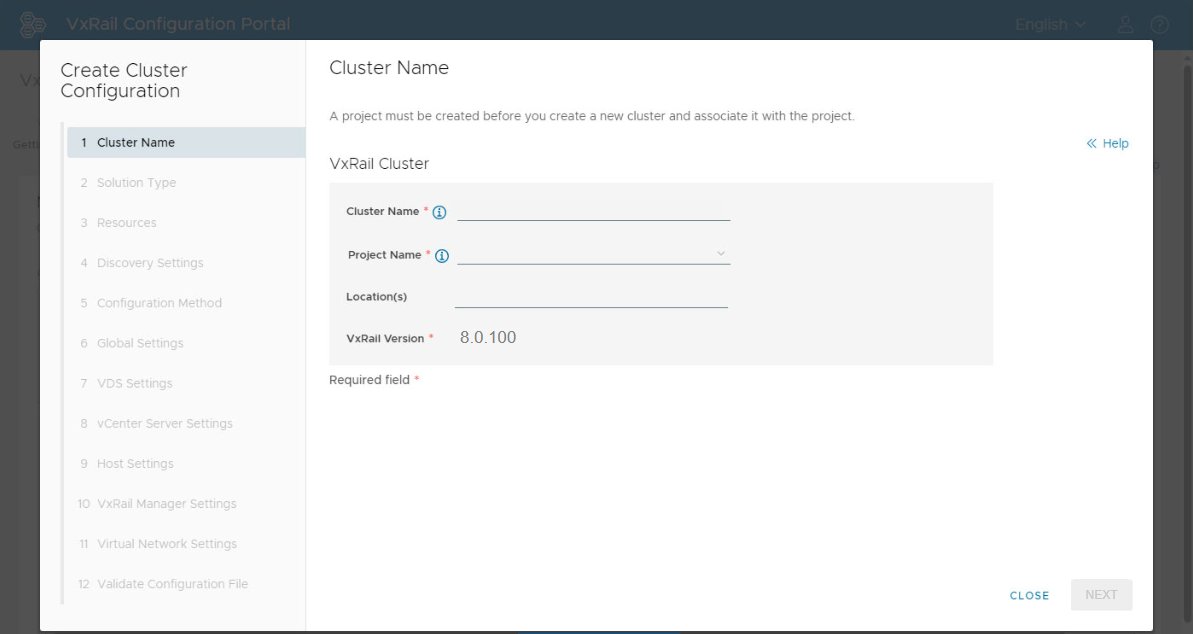Click the Cluster Name info icon
The width and height of the screenshot is (1193, 634).
[439, 212]
